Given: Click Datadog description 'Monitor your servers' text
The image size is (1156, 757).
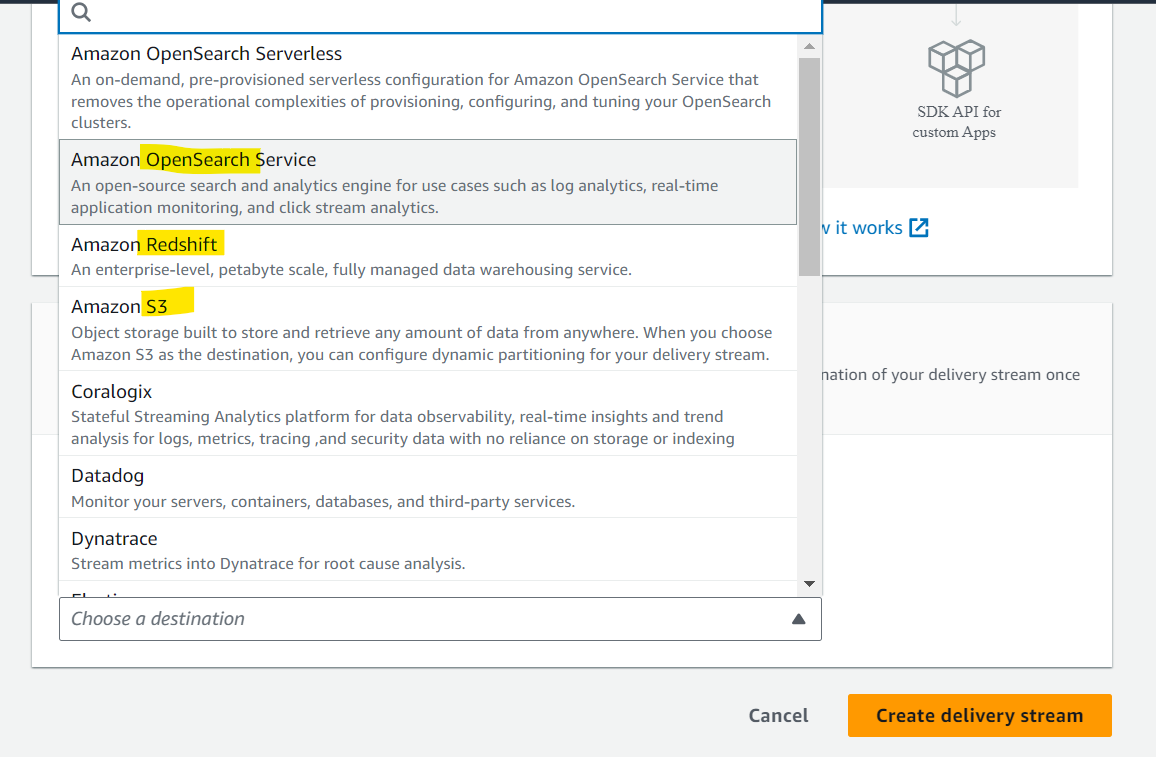Looking at the screenshot, I should (323, 502).
